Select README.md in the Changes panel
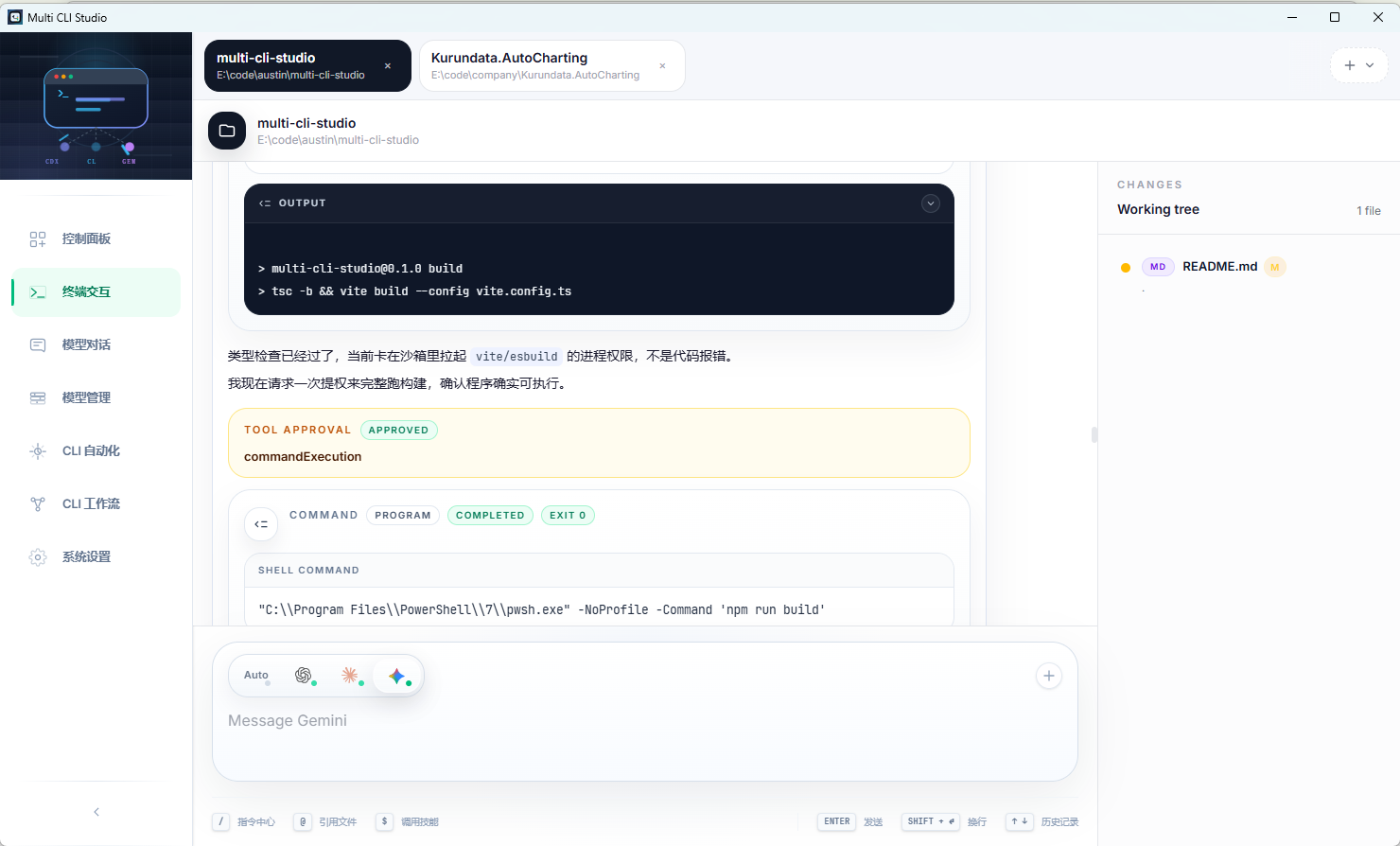Image resolution: width=1400 pixels, height=846 pixels. click(x=1219, y=266)
